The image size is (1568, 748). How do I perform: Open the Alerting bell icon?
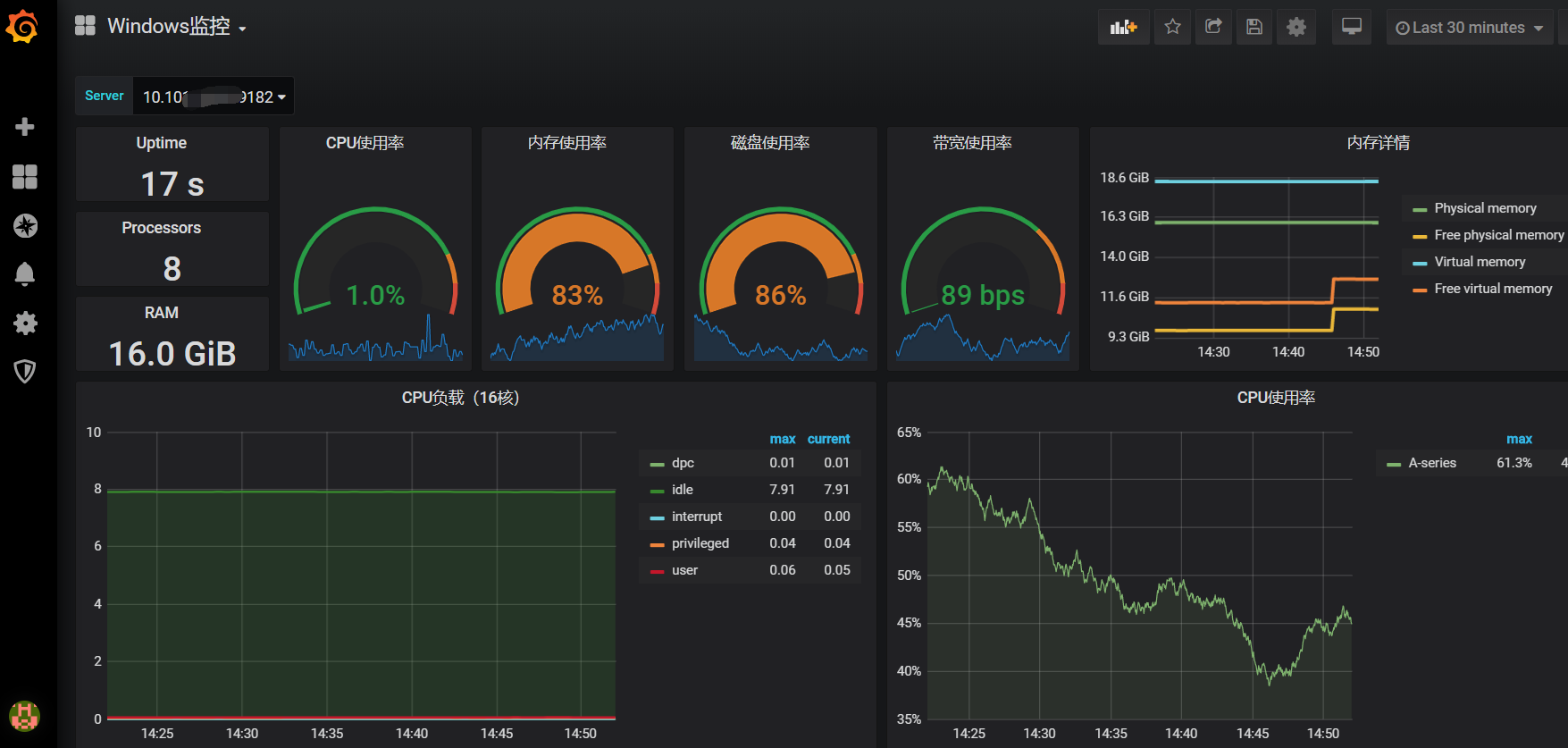click(x=25, y=274)
